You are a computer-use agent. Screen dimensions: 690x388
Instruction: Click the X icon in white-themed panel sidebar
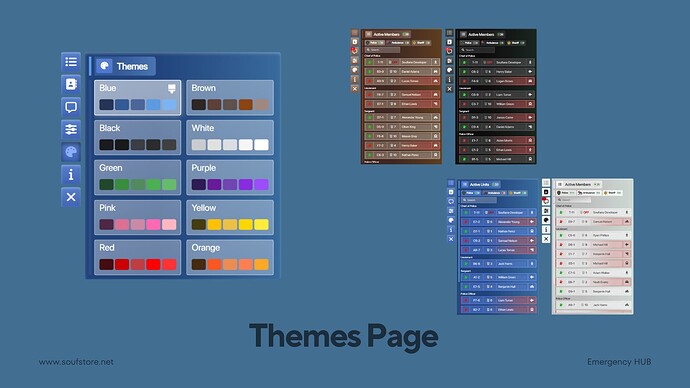(x=546, y=239)
